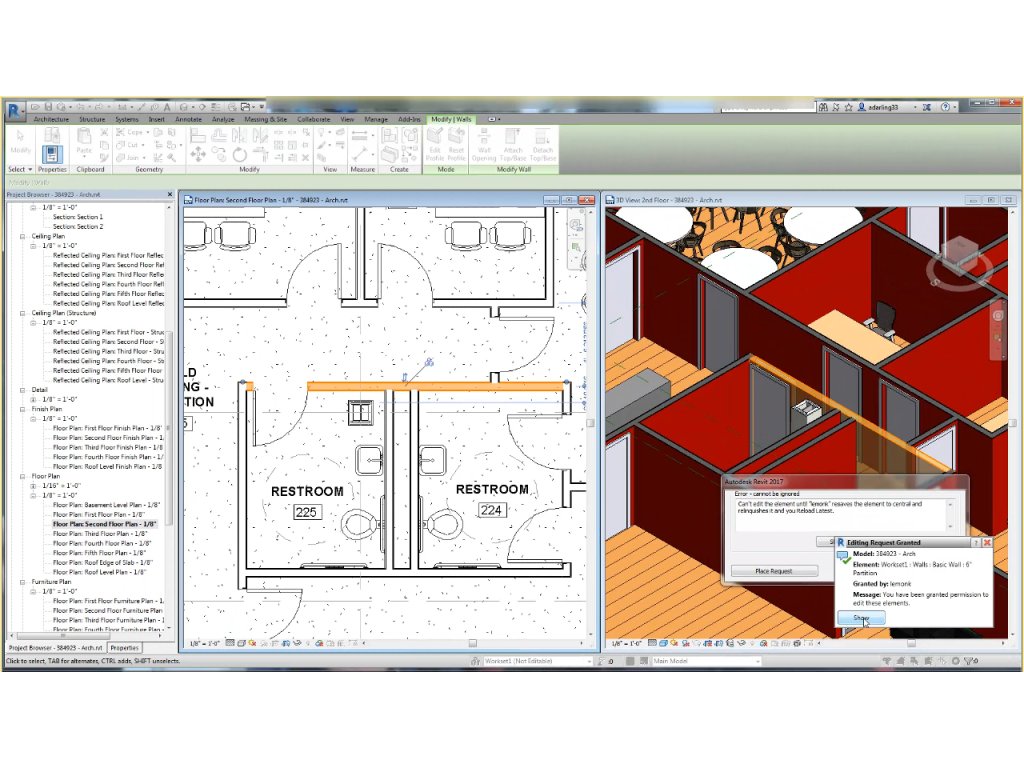This screenshot has height=768, width=1024.
Task: Select the Align tool in Modify panel
Action: click(x=198, y=135)
